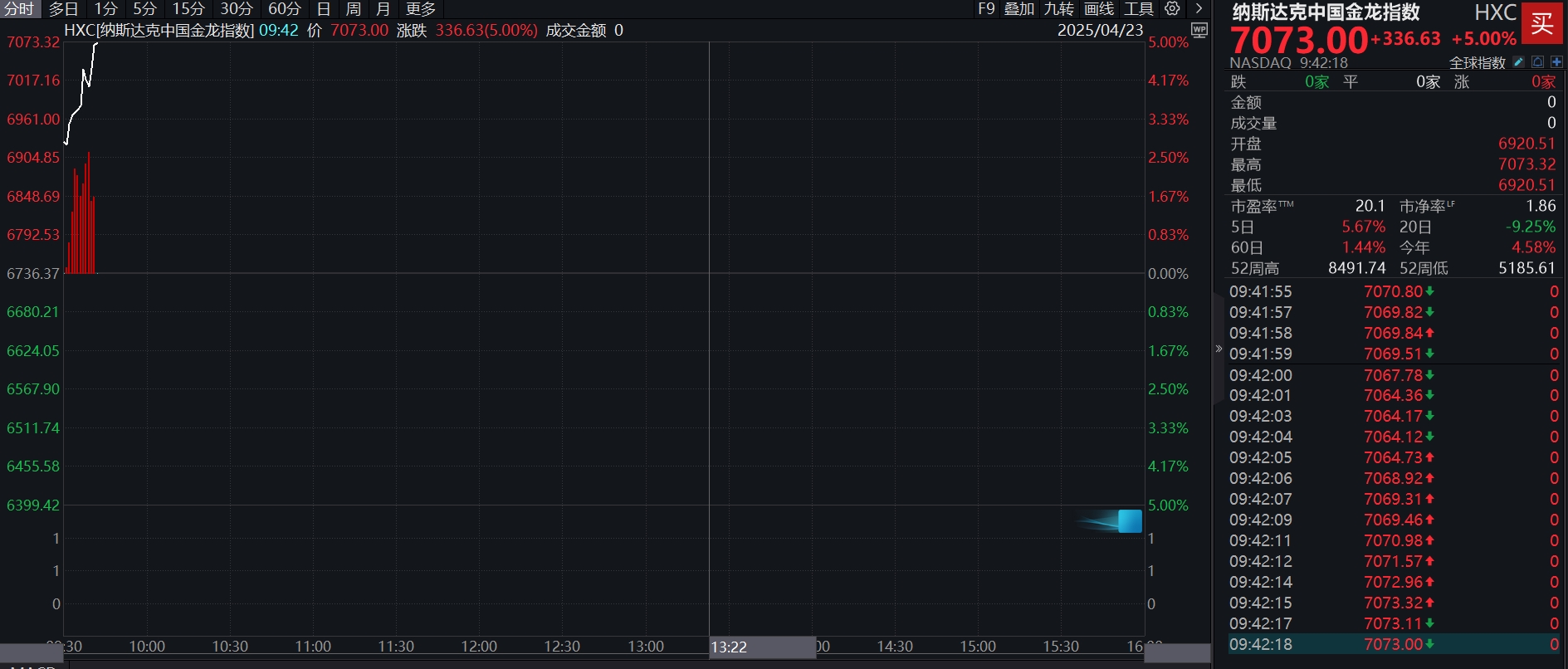Click the 市净率 value 1.86
The height and width of the screenshot is (669, 1568).
1541,206
